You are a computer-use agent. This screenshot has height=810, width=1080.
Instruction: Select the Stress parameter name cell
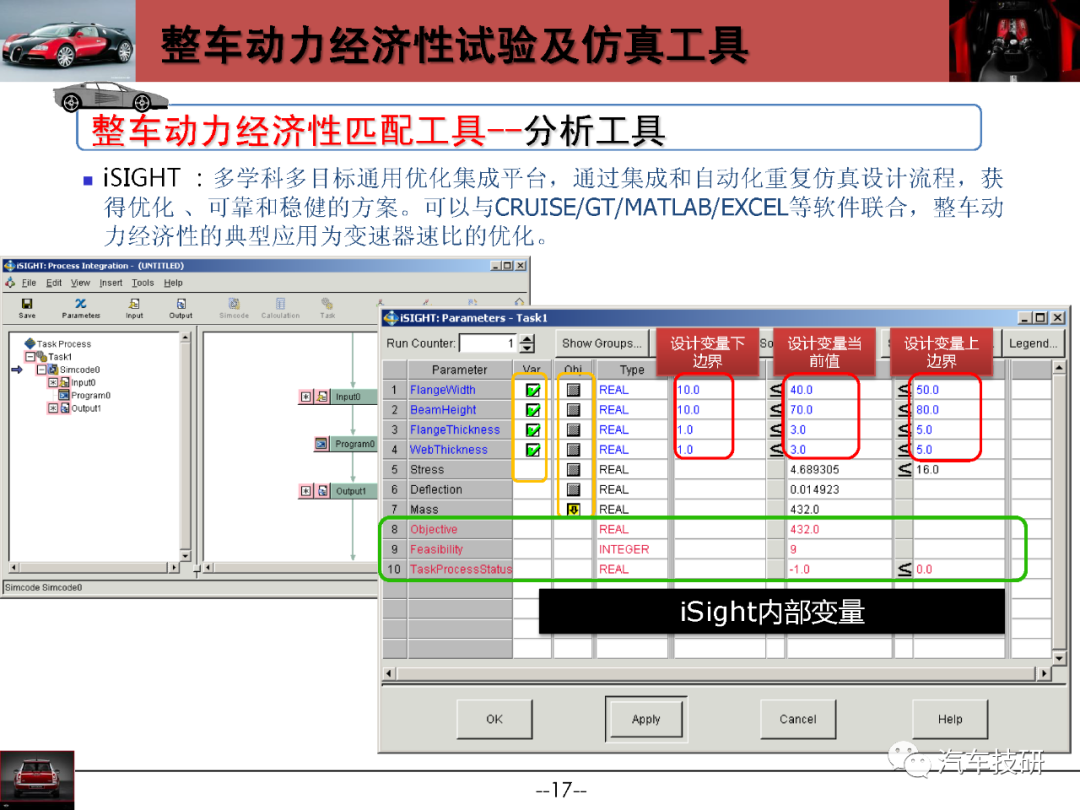coord(459,470)
